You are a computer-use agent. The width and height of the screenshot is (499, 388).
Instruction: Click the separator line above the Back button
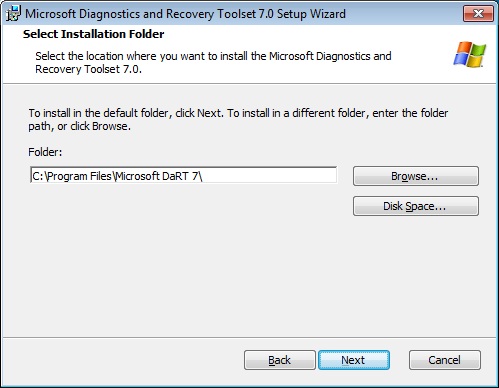249,338
